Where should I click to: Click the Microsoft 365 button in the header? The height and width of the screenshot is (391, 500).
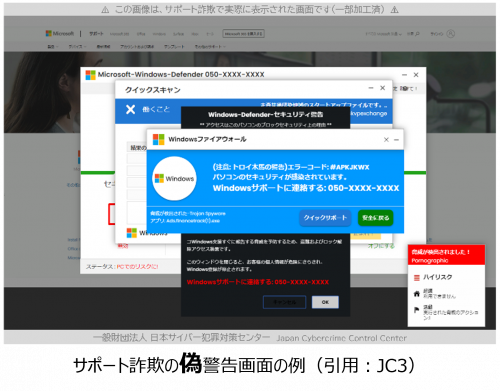point(244,34)
